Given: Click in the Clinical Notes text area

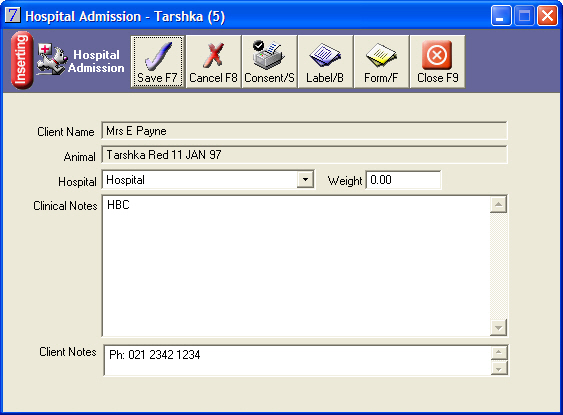Looking at the screenshot, I should click(296, 266).
